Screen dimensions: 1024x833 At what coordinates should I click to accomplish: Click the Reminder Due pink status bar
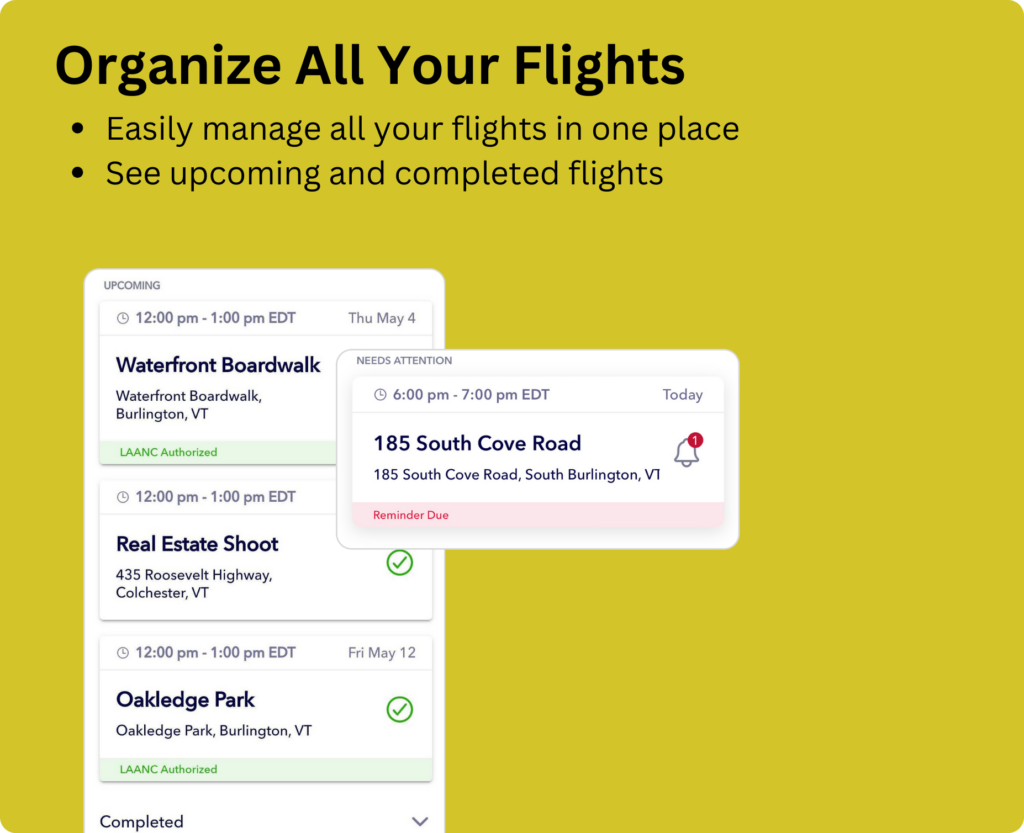click(x=538, y=515)
